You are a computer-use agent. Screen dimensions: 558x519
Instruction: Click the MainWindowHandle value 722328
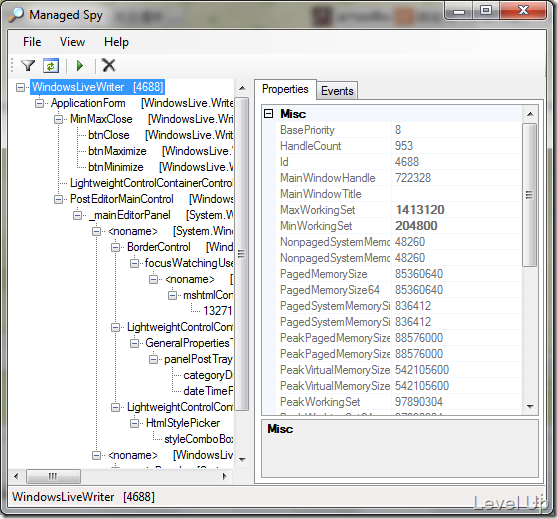tap(413, 178)
